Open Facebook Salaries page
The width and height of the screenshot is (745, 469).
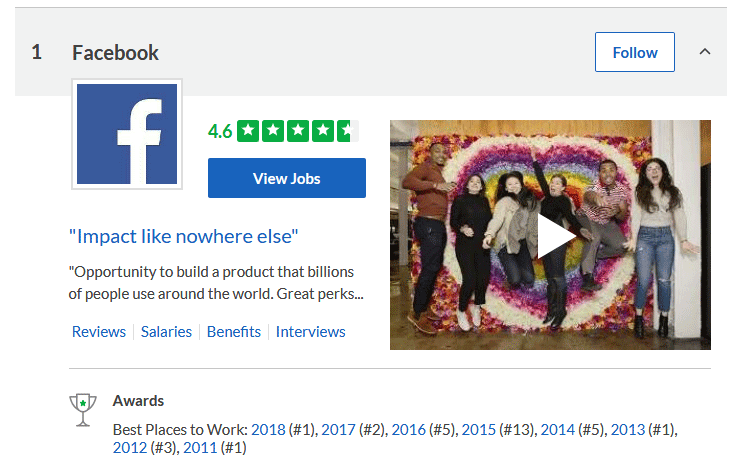coord(166,332)
